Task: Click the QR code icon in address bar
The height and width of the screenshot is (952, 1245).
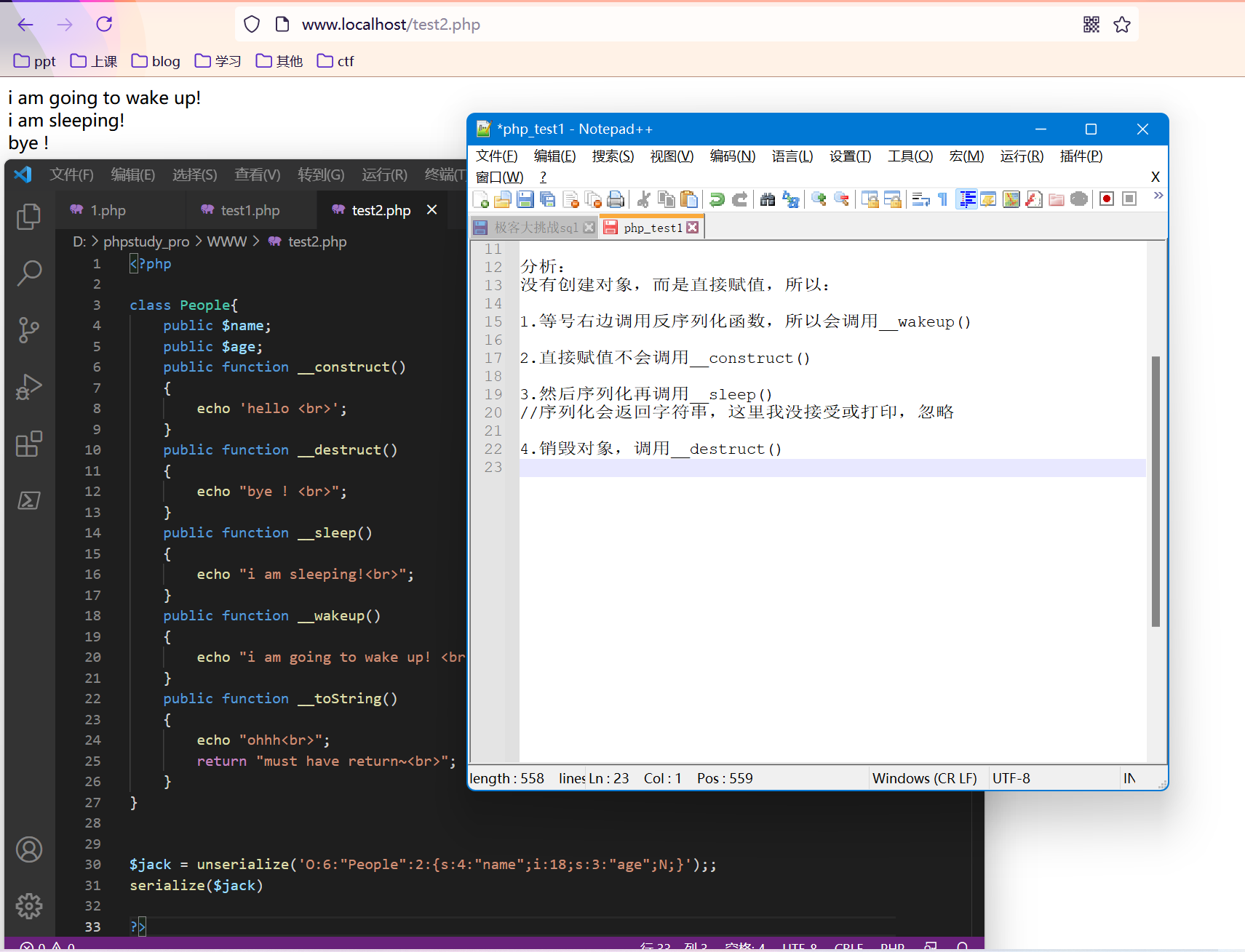Action: (1091, 25)
